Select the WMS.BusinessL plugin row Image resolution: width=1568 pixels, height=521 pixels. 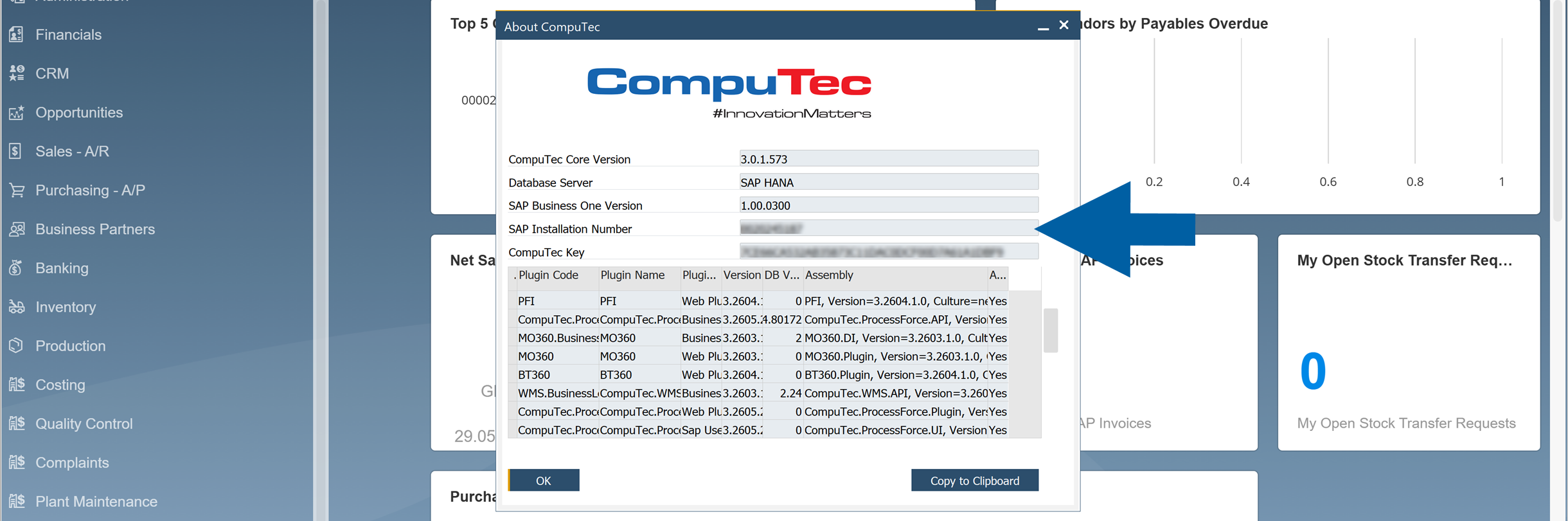[x=762, y=393]
